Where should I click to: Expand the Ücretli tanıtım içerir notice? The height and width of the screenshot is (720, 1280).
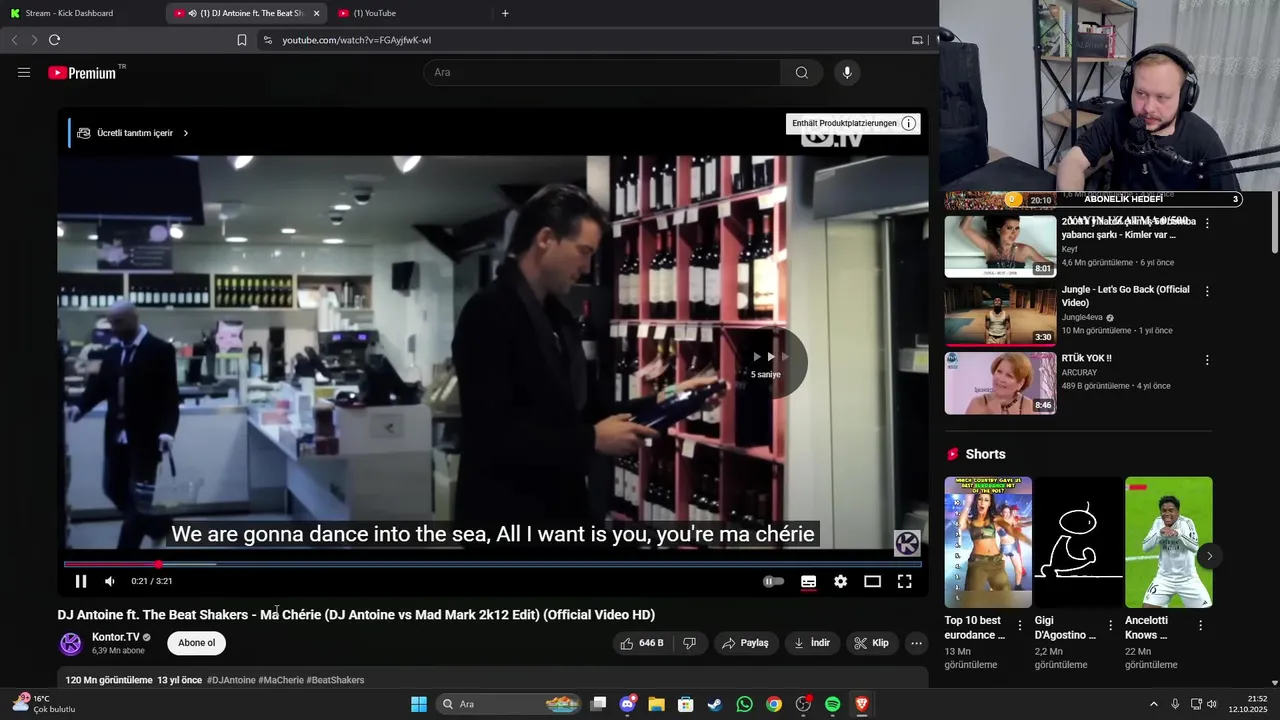133,133
